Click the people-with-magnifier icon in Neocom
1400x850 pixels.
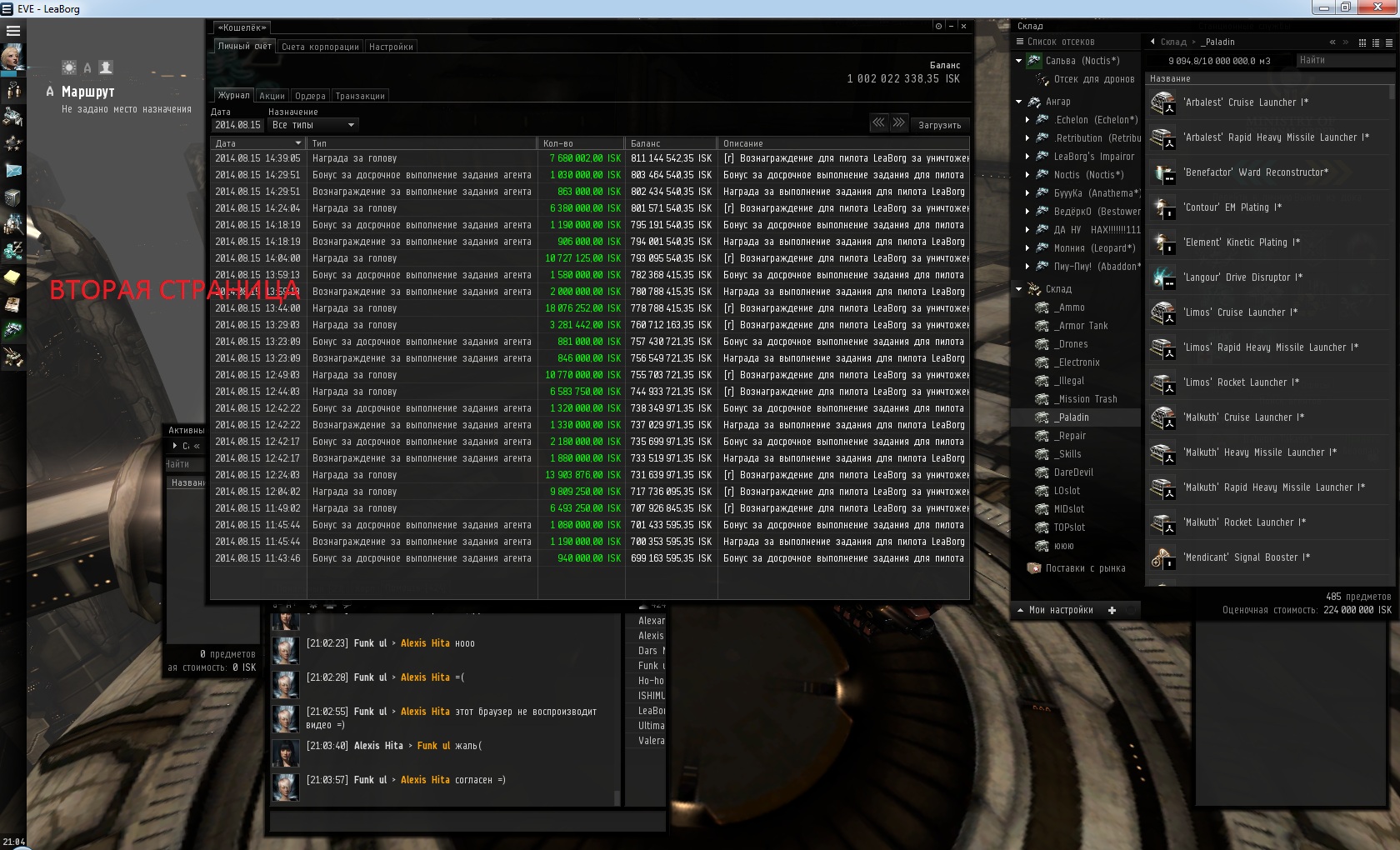[13, 223]
